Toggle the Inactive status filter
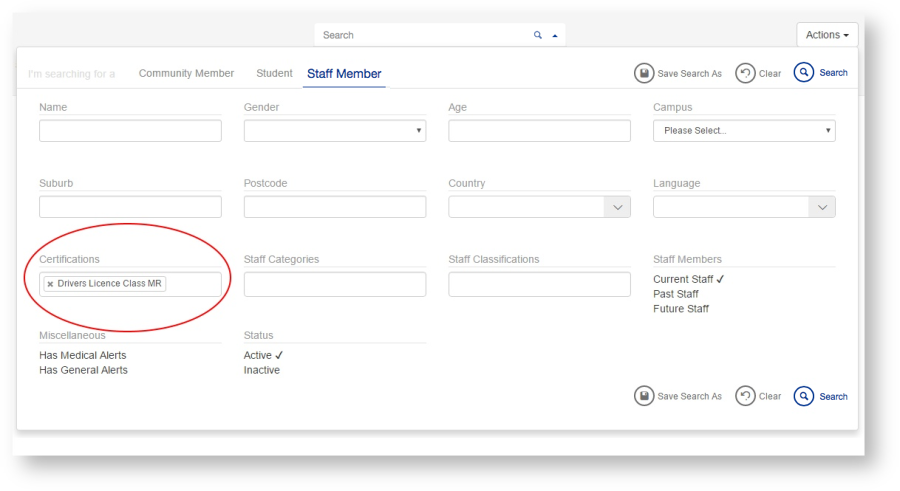The height and width of the screenshot is (491, 900). point(262,370)
